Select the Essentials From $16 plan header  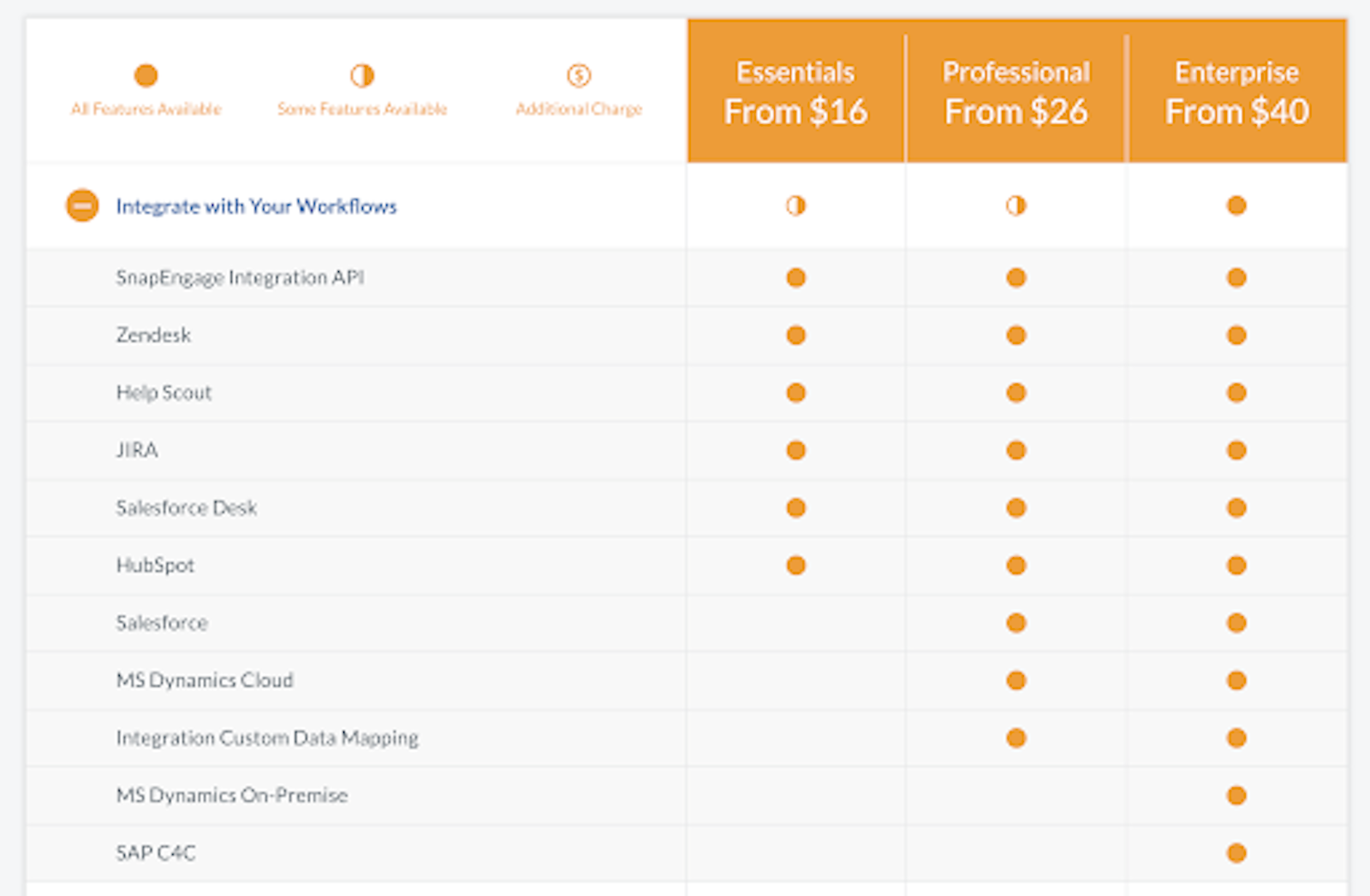[x=795, y=92]
